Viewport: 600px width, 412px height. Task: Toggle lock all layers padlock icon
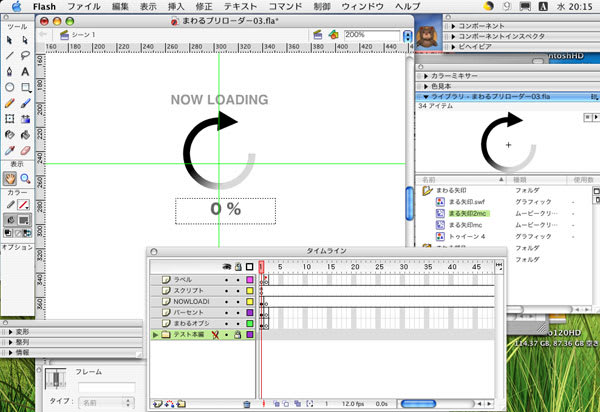238,266
